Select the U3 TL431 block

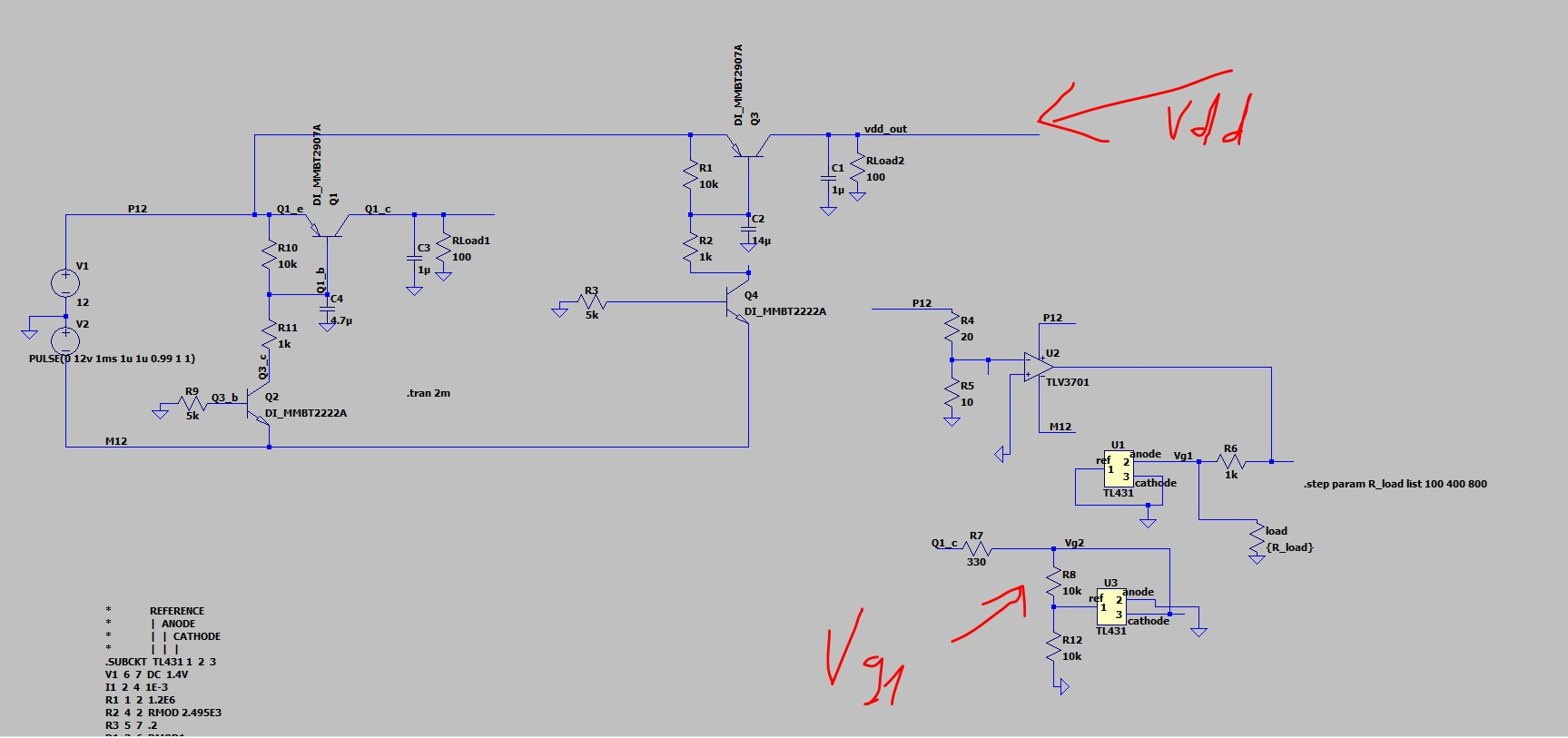pyautogui.click(x=1111, y=607)
